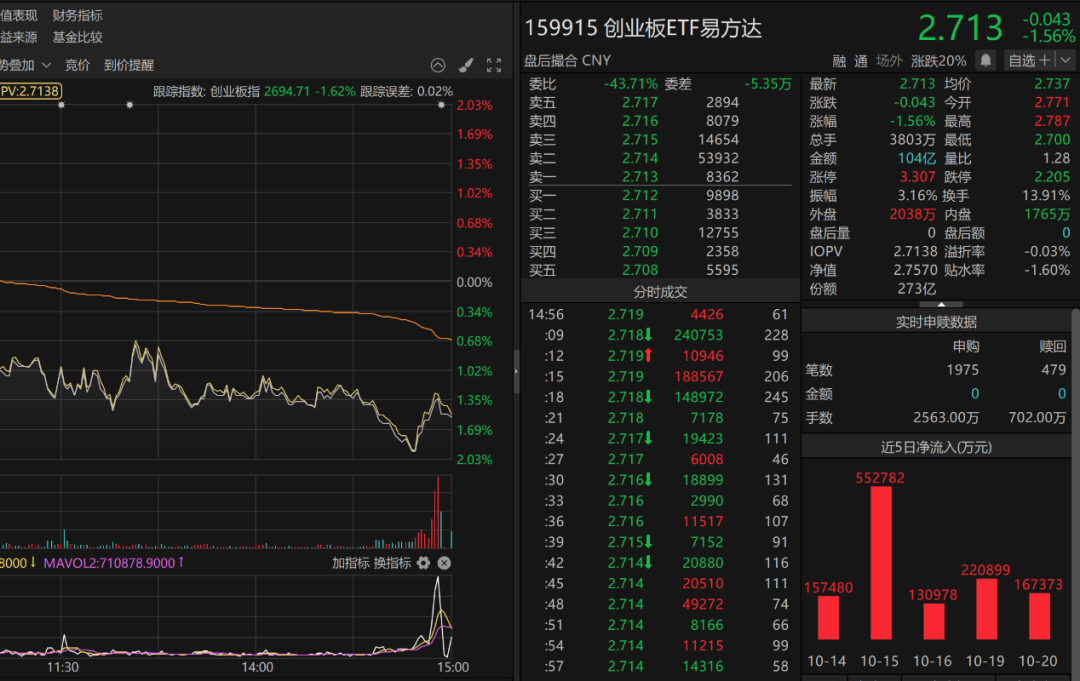Viewport: 1080px width, 681px height.
Task: Click the 10-15 net inflow bar 552782
Action: pos(881,563)
